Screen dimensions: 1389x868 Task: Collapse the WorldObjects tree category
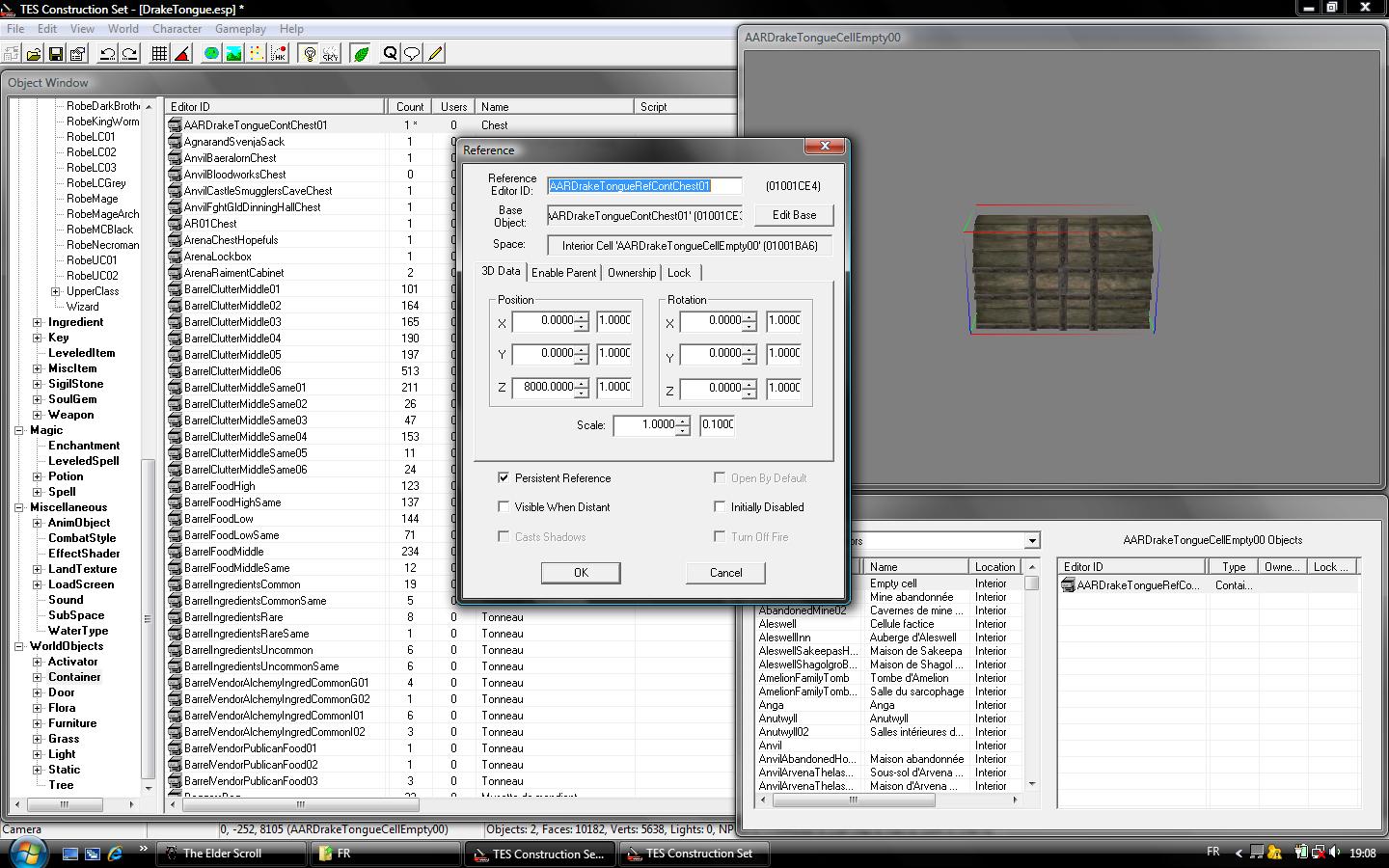point(18,646)
